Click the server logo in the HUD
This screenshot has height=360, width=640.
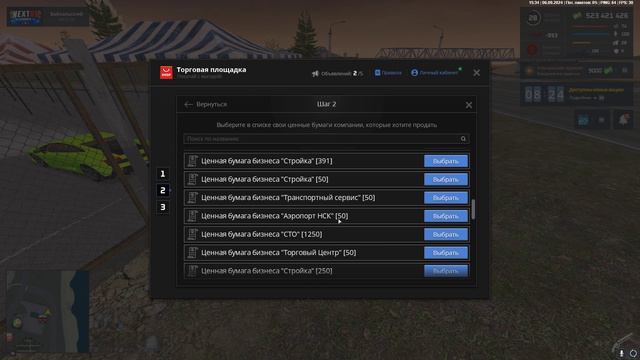(x=26, y=16)
